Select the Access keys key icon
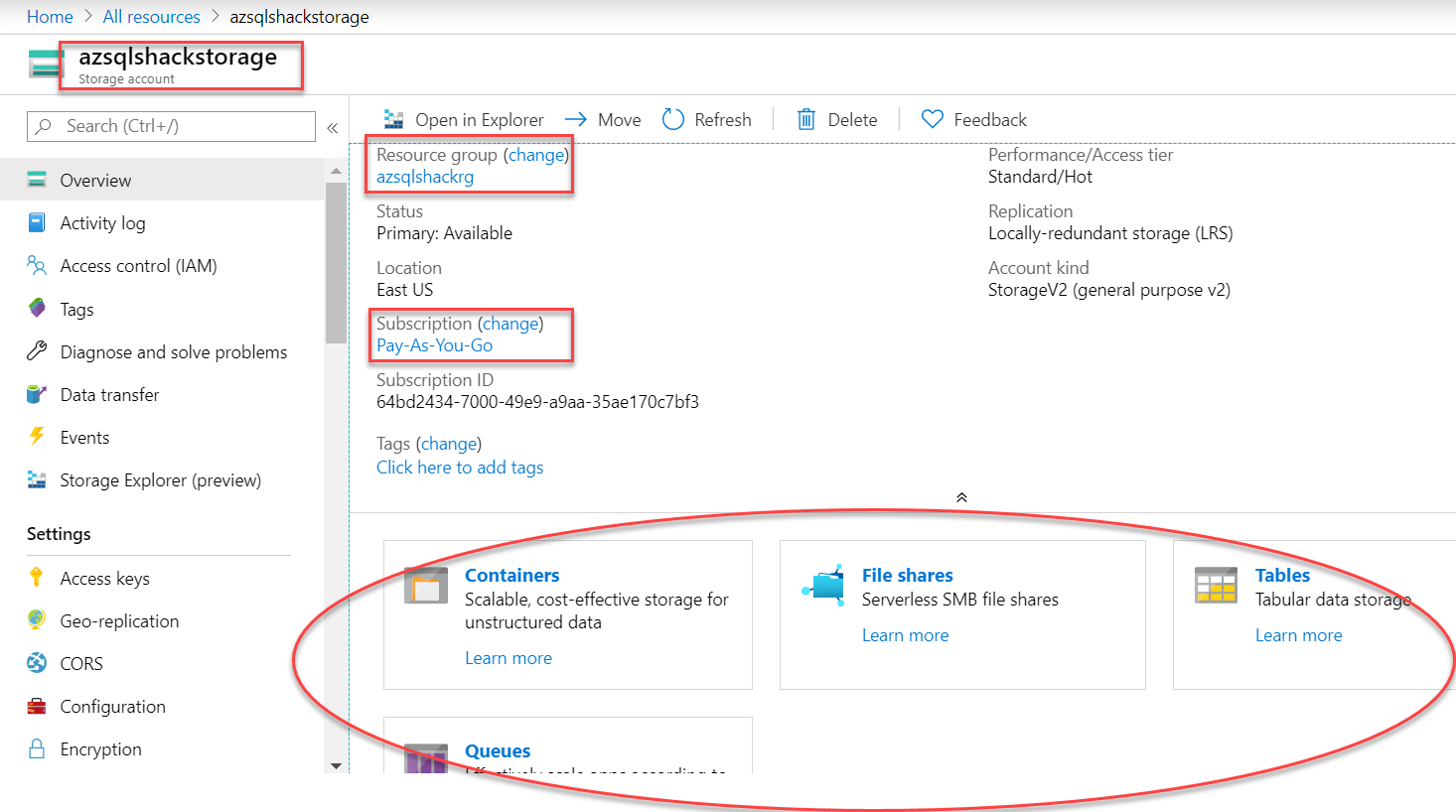Viewport: 1456px width, 812px height. [x=37, y=578]
